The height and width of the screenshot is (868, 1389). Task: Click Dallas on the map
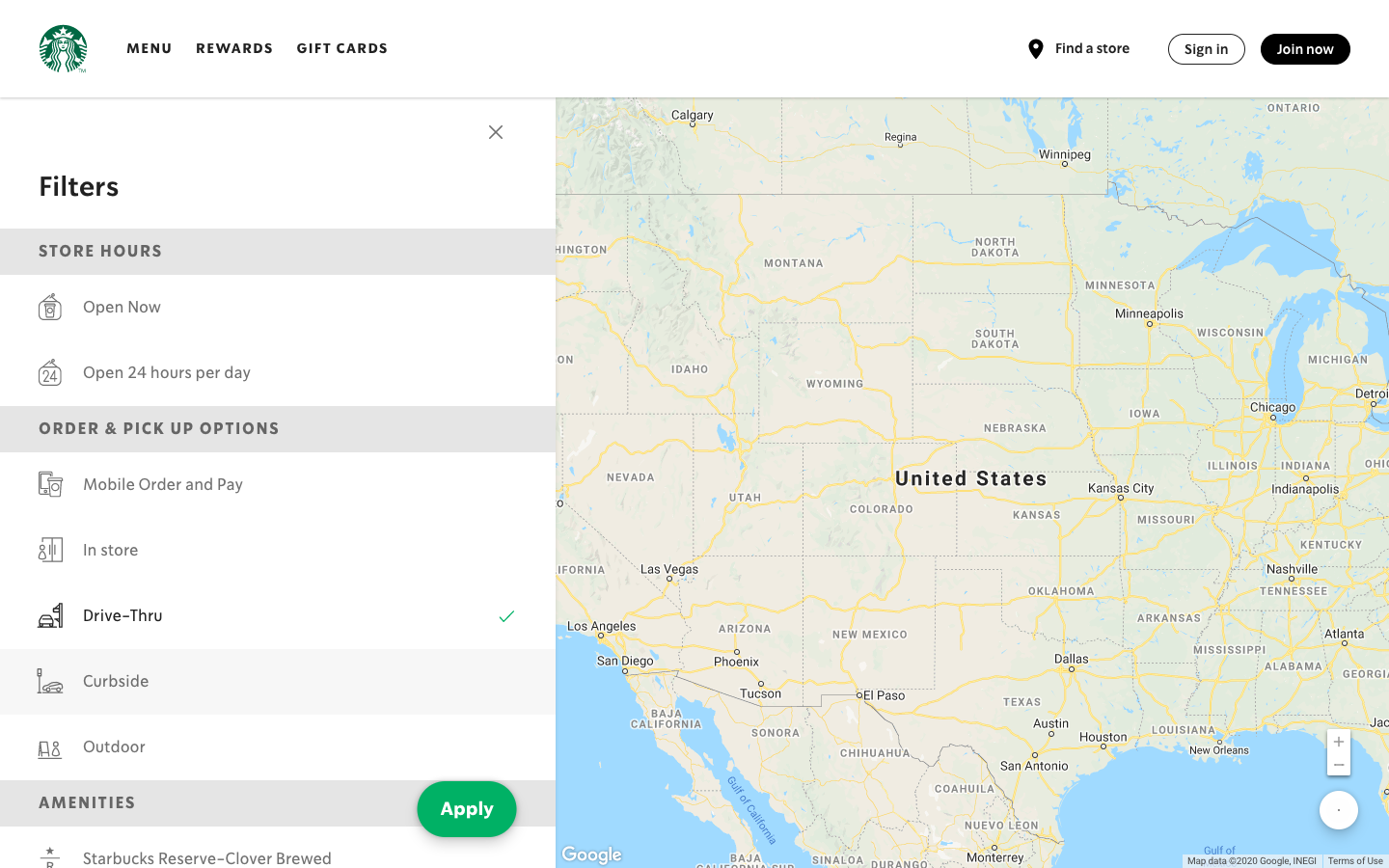1072,659
